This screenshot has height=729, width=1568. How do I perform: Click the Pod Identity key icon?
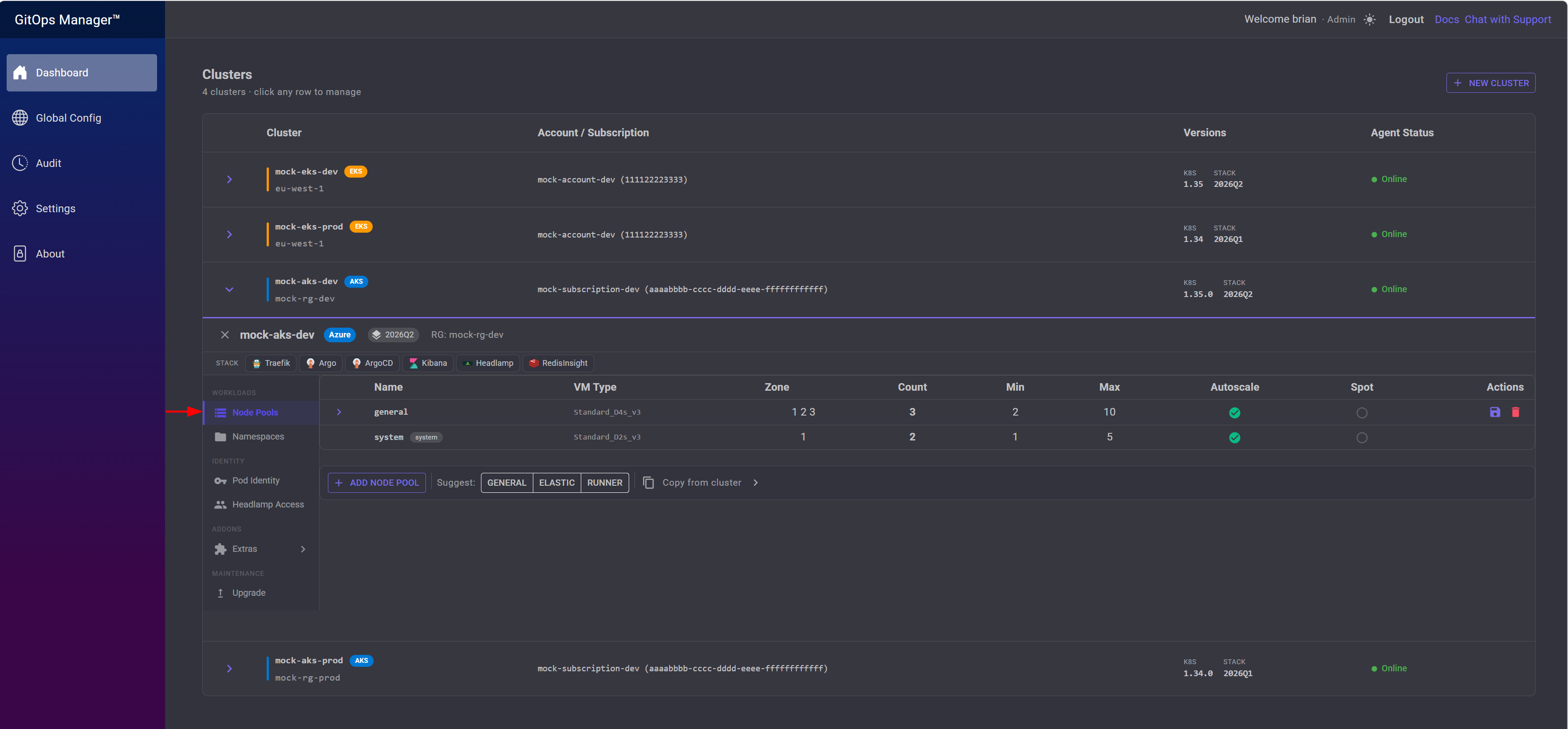221,480
